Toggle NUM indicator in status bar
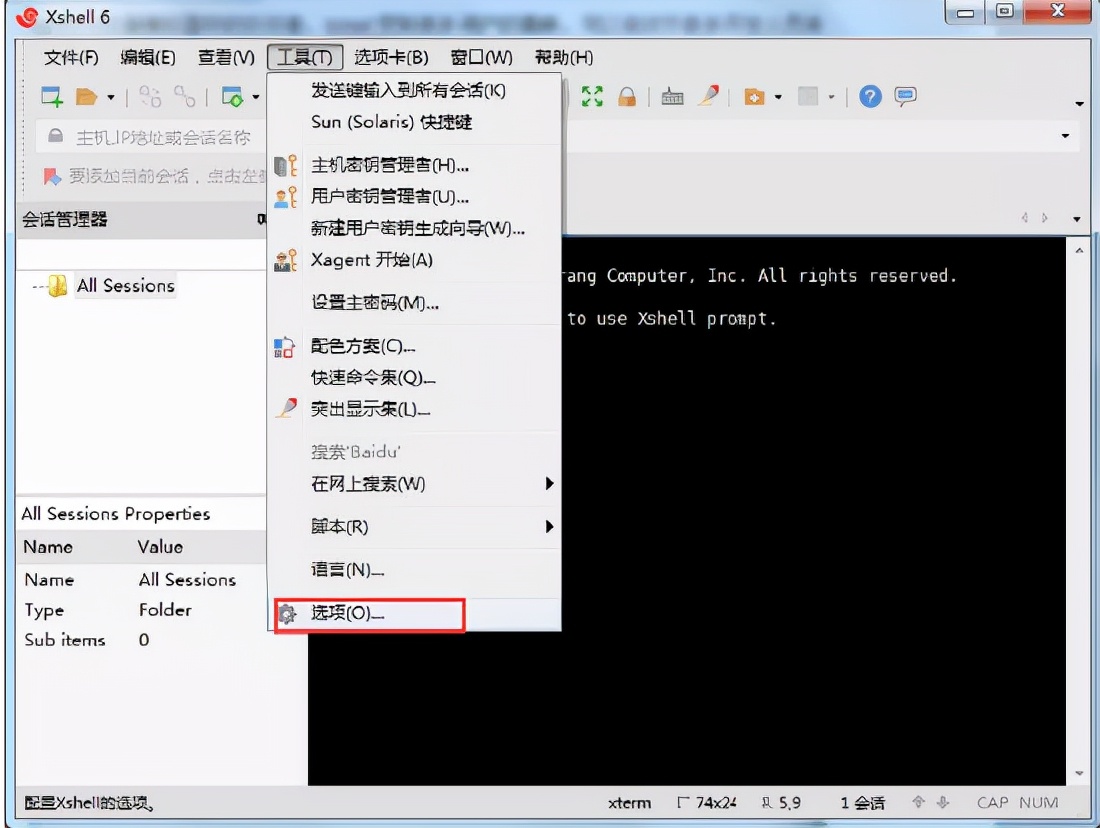 1040,802
